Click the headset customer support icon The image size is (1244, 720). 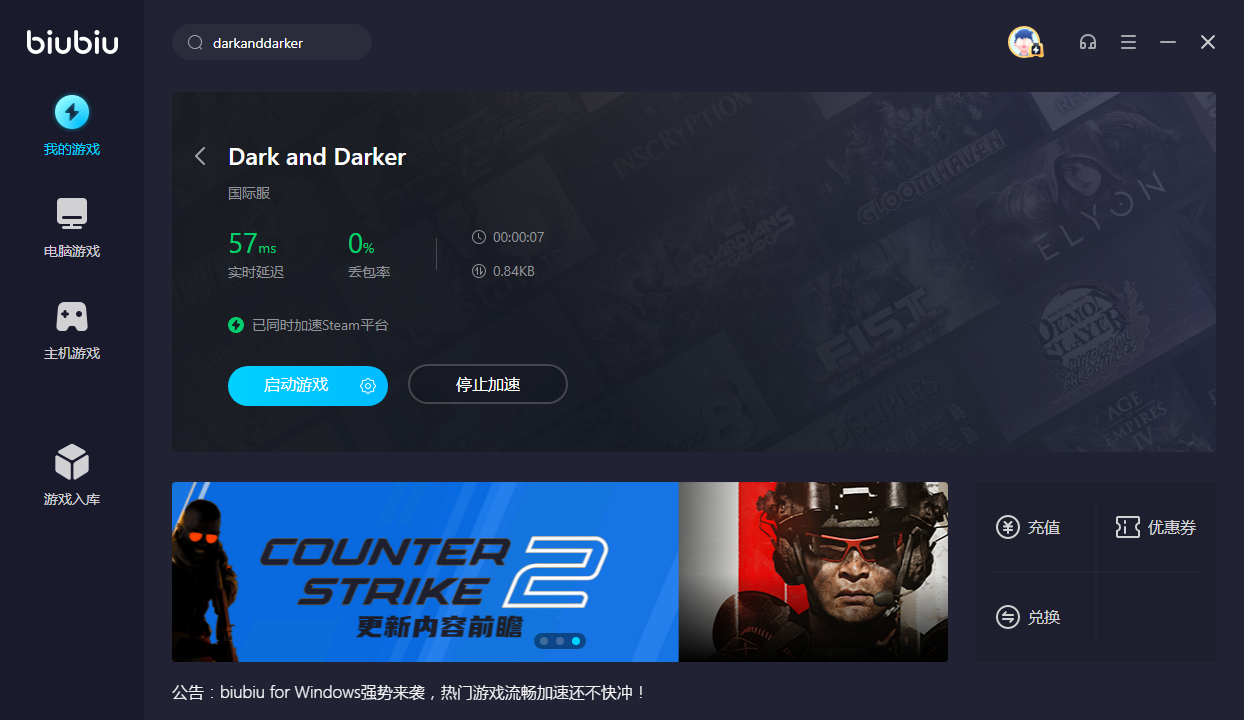(x=1088, y=42)
